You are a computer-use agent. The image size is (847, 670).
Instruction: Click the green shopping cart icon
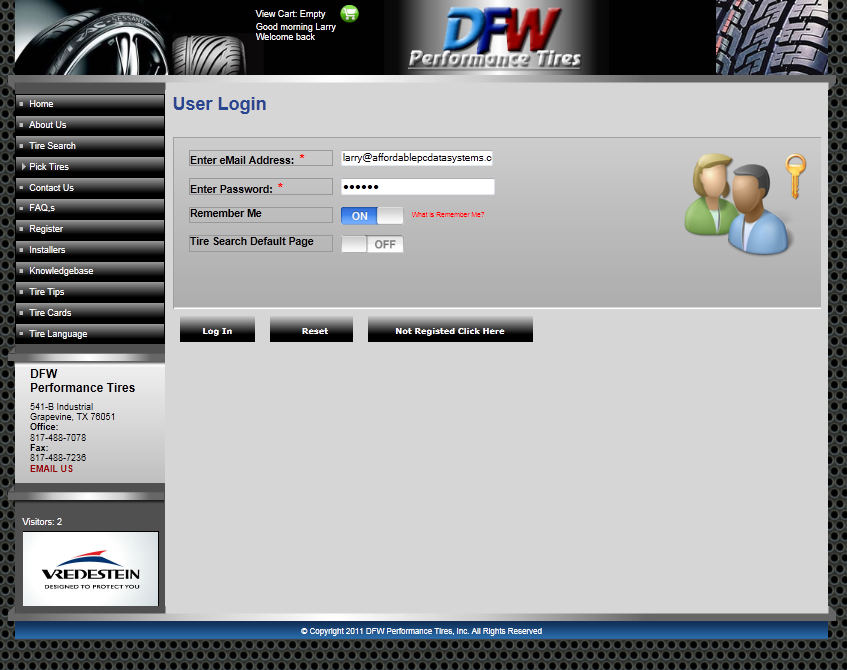[x=349, y=13]
